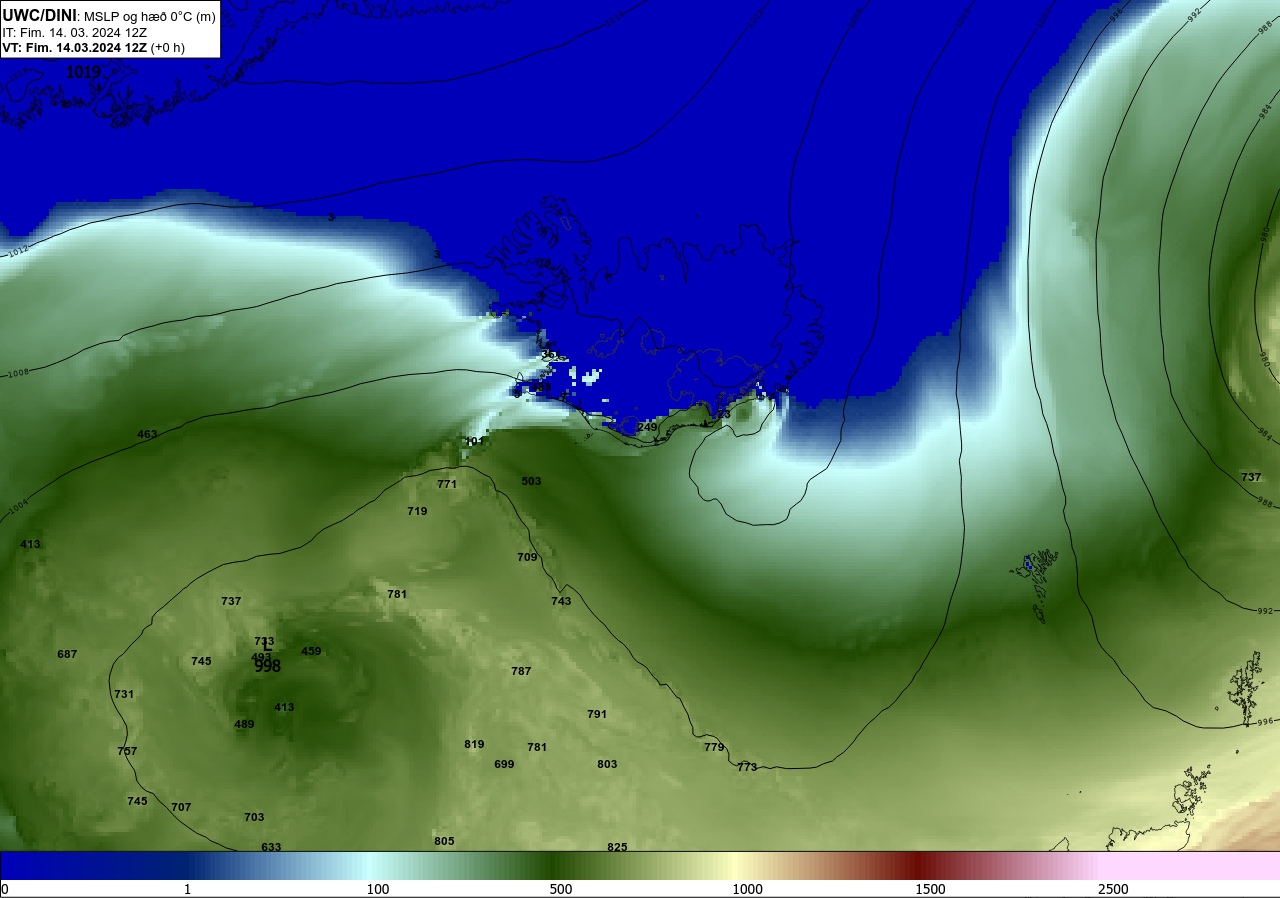The height and width of the screenshot is (898, 1280).
Task: Click the '489' height value
Action: [244, 724]
